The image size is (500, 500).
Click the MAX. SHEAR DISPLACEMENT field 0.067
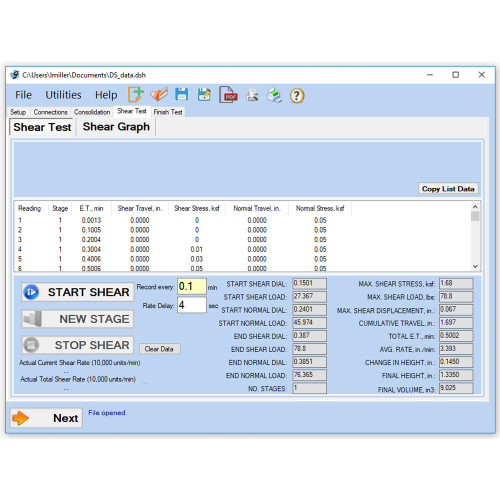(x=456, y=310)
